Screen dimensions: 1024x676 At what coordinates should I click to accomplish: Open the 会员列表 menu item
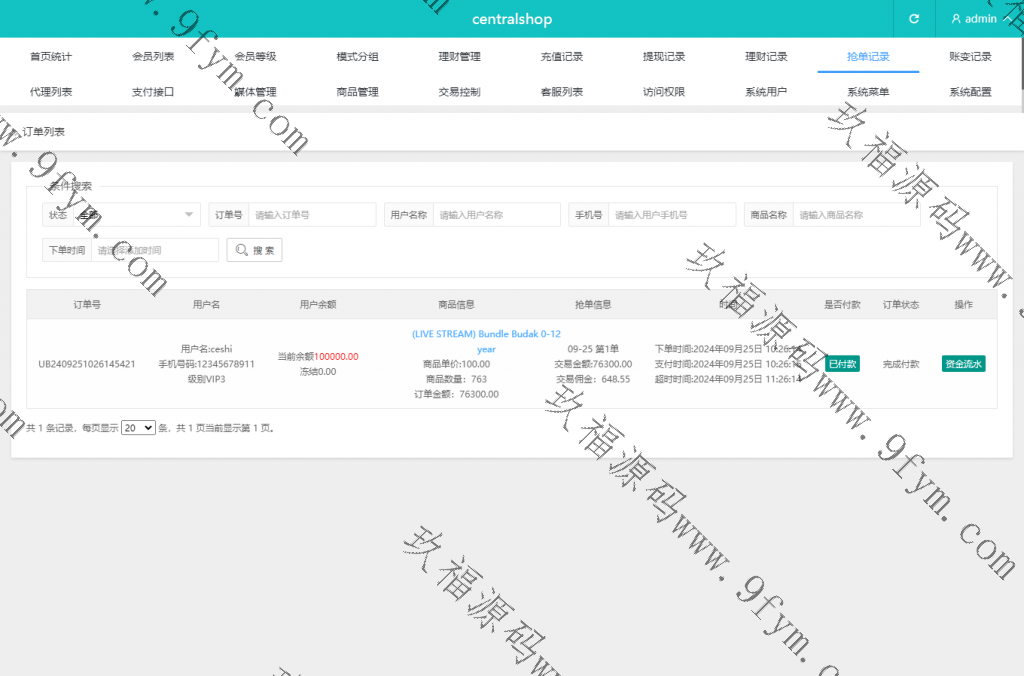point(153,57)
